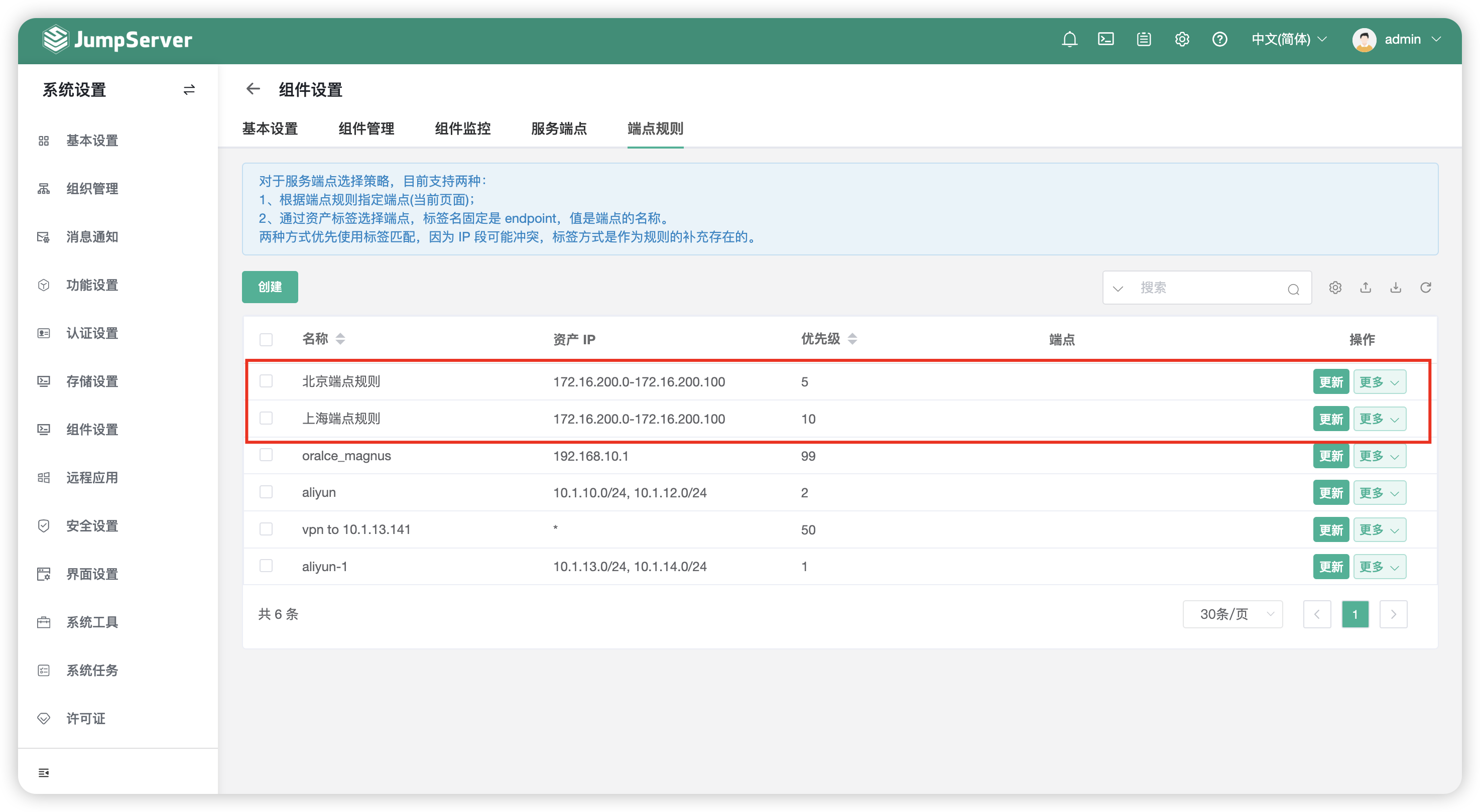This screenshot has height=812, width=1480.
Task: Check the box for 北京端点规则 row
Action: click(266, 381)
